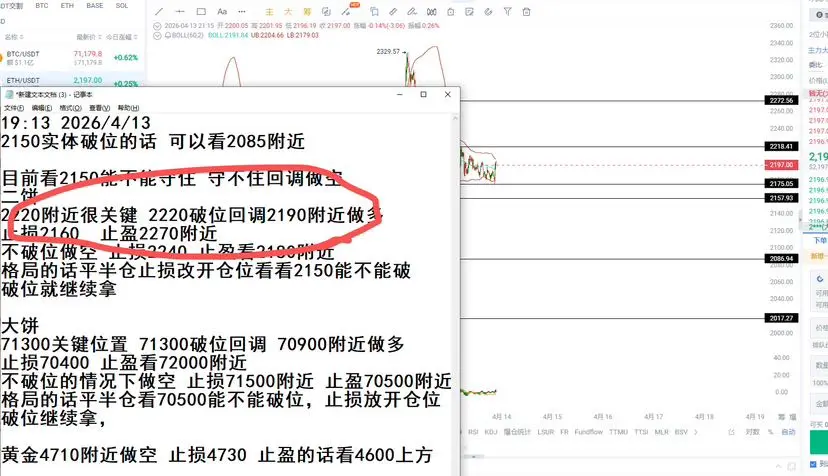
Task: Click the 主 indicator icon in chart toolbar
Action: 269,12
